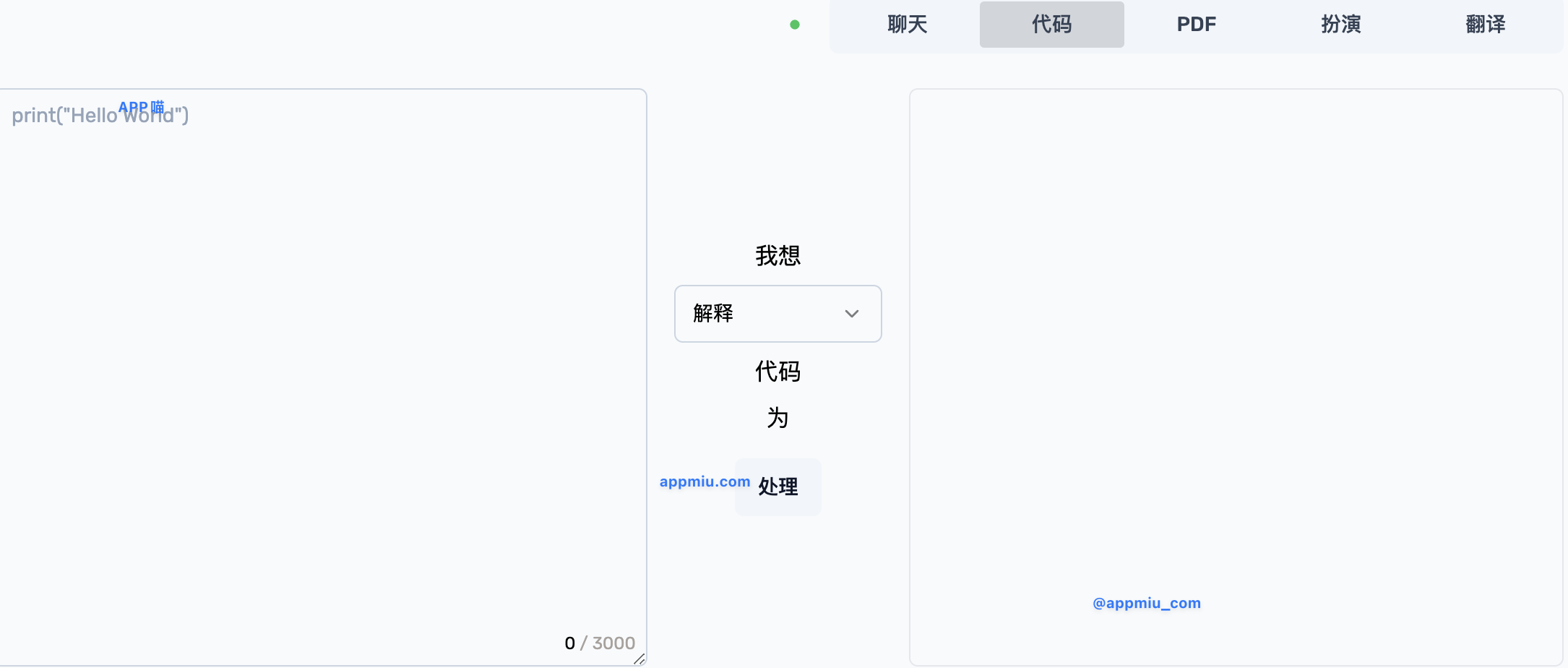Viewport: 1568px width, 668px height.
Task: Expand the dropdown using its chevron arrow
Action: [852, 314]
